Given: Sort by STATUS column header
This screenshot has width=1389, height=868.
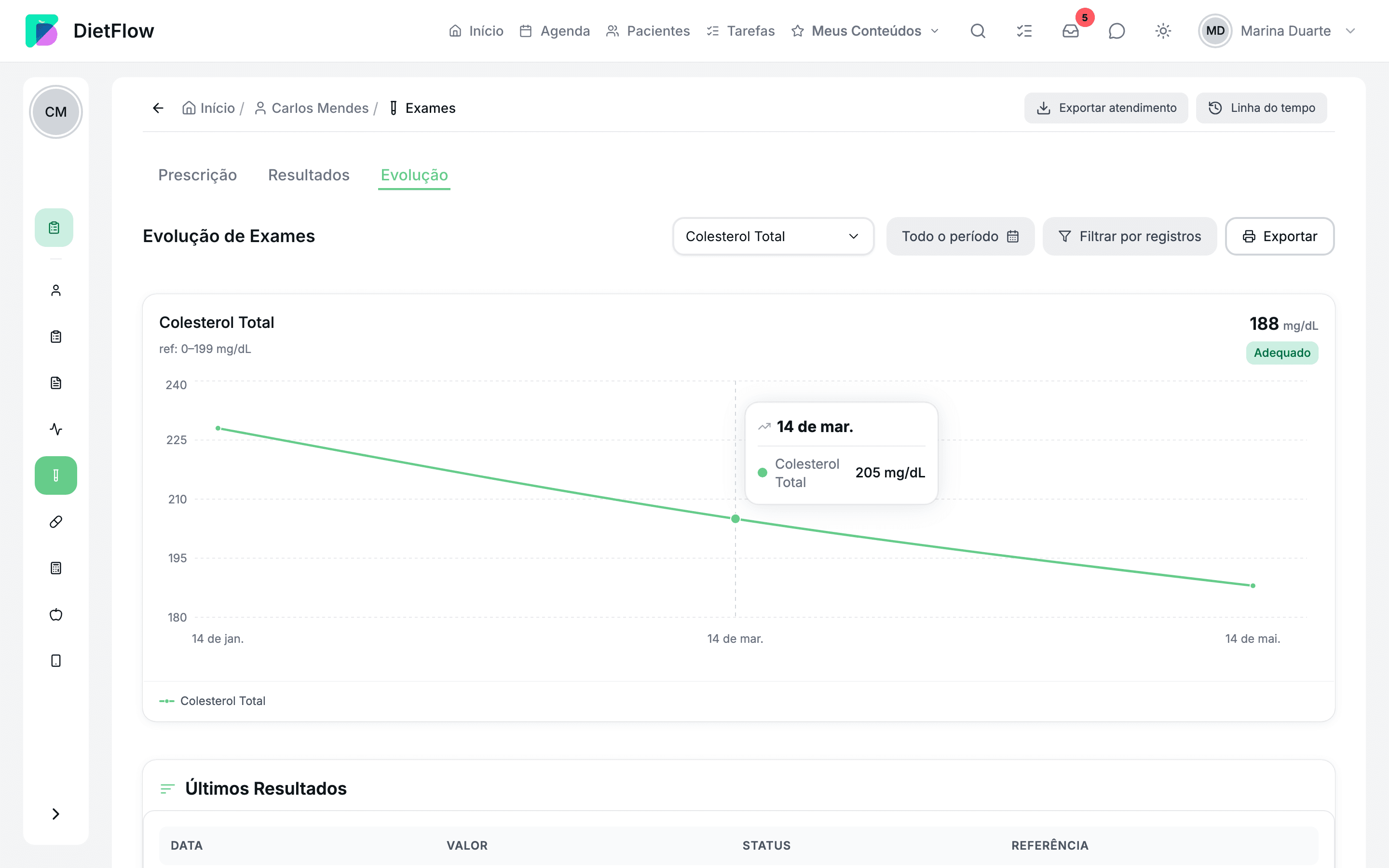Looking at the screenshot, I should tap(767, 846).
